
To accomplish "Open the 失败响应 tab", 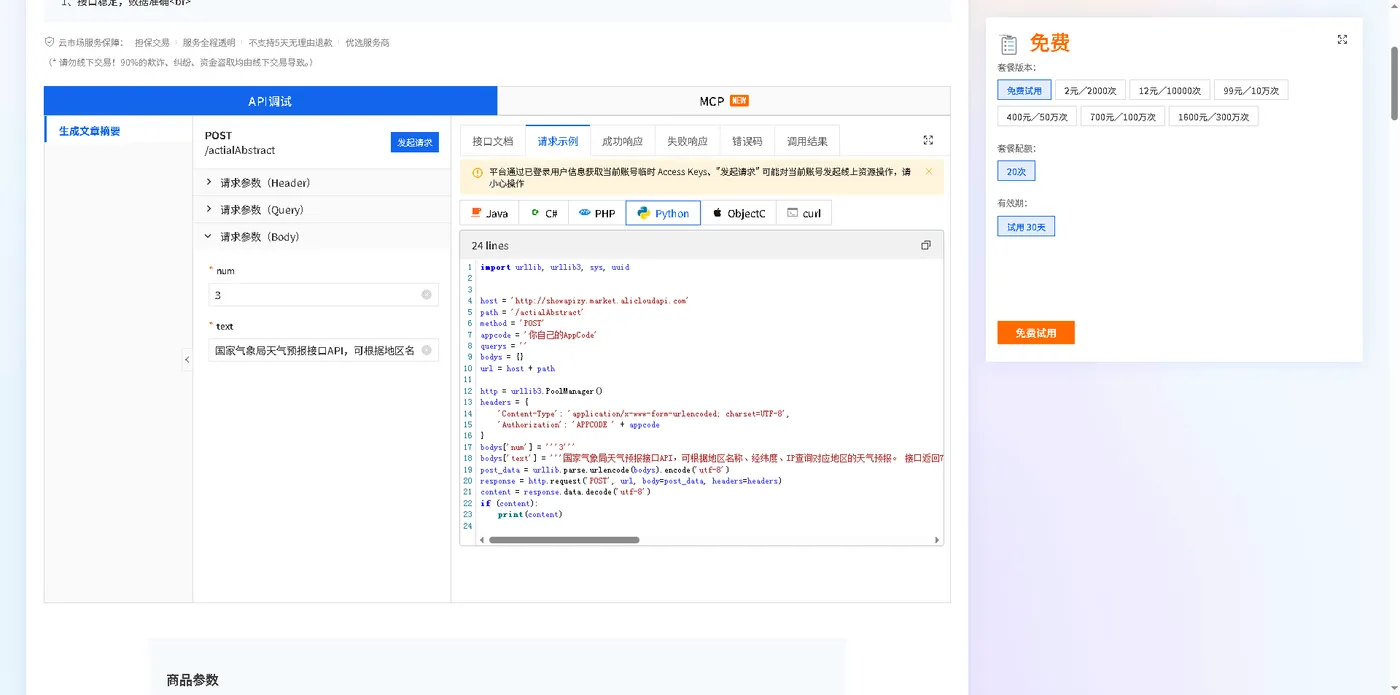I will 687,141.
